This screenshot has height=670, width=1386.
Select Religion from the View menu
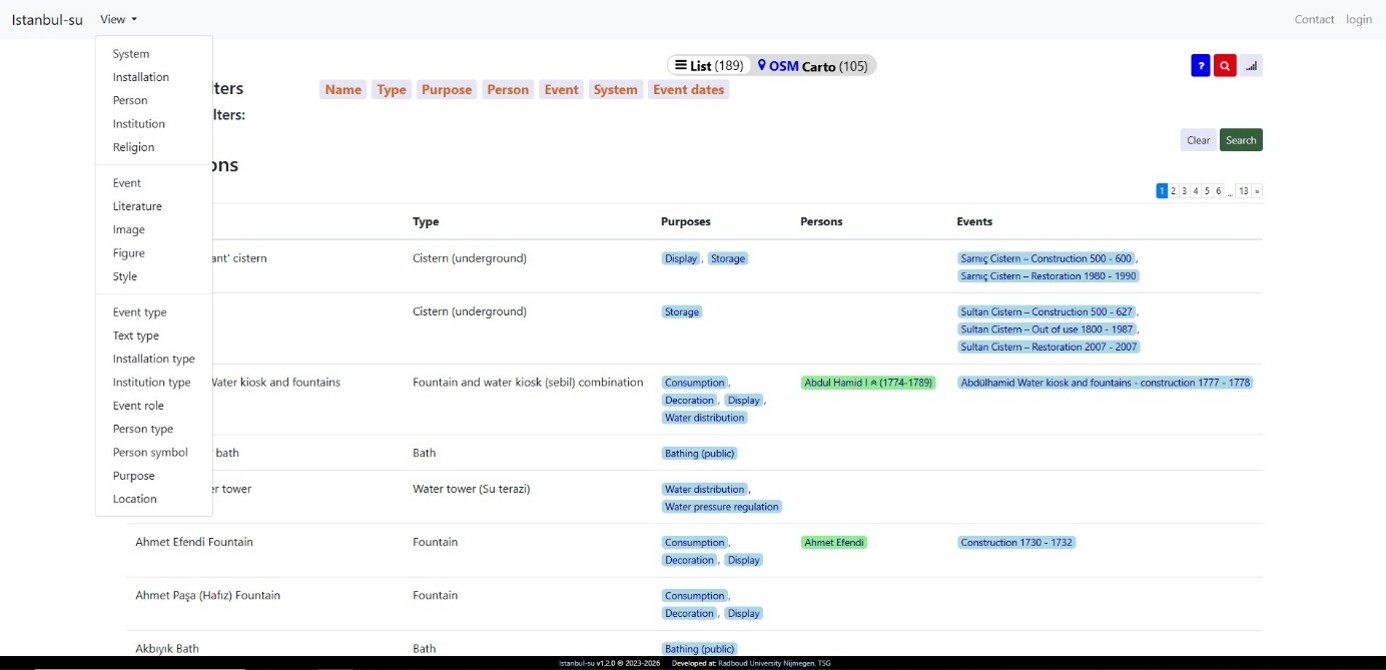134,147
